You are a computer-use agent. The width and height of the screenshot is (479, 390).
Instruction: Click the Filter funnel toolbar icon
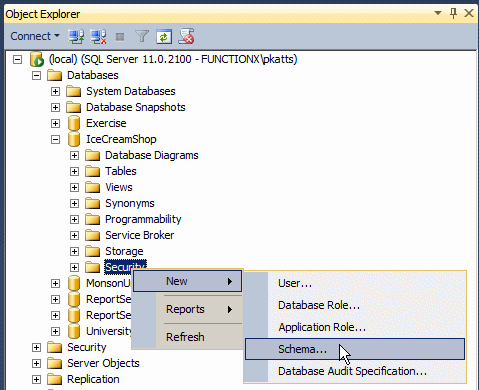pyautogui.click(x=142, y=36)
